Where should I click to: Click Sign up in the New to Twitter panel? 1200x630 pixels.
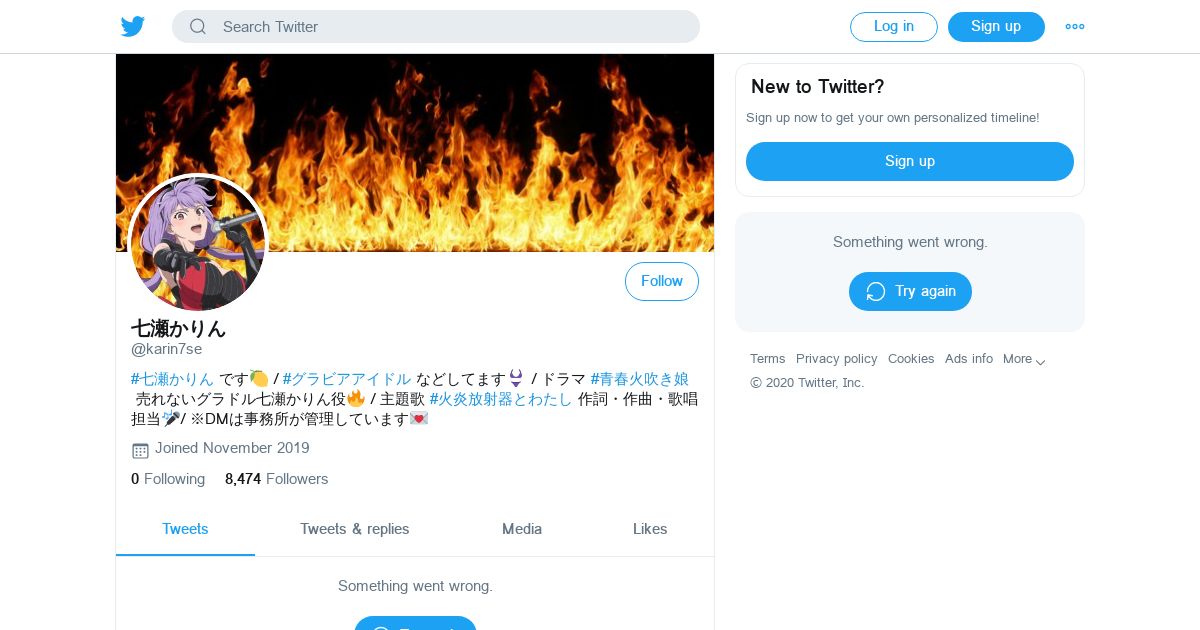click(x=910, y=161)
